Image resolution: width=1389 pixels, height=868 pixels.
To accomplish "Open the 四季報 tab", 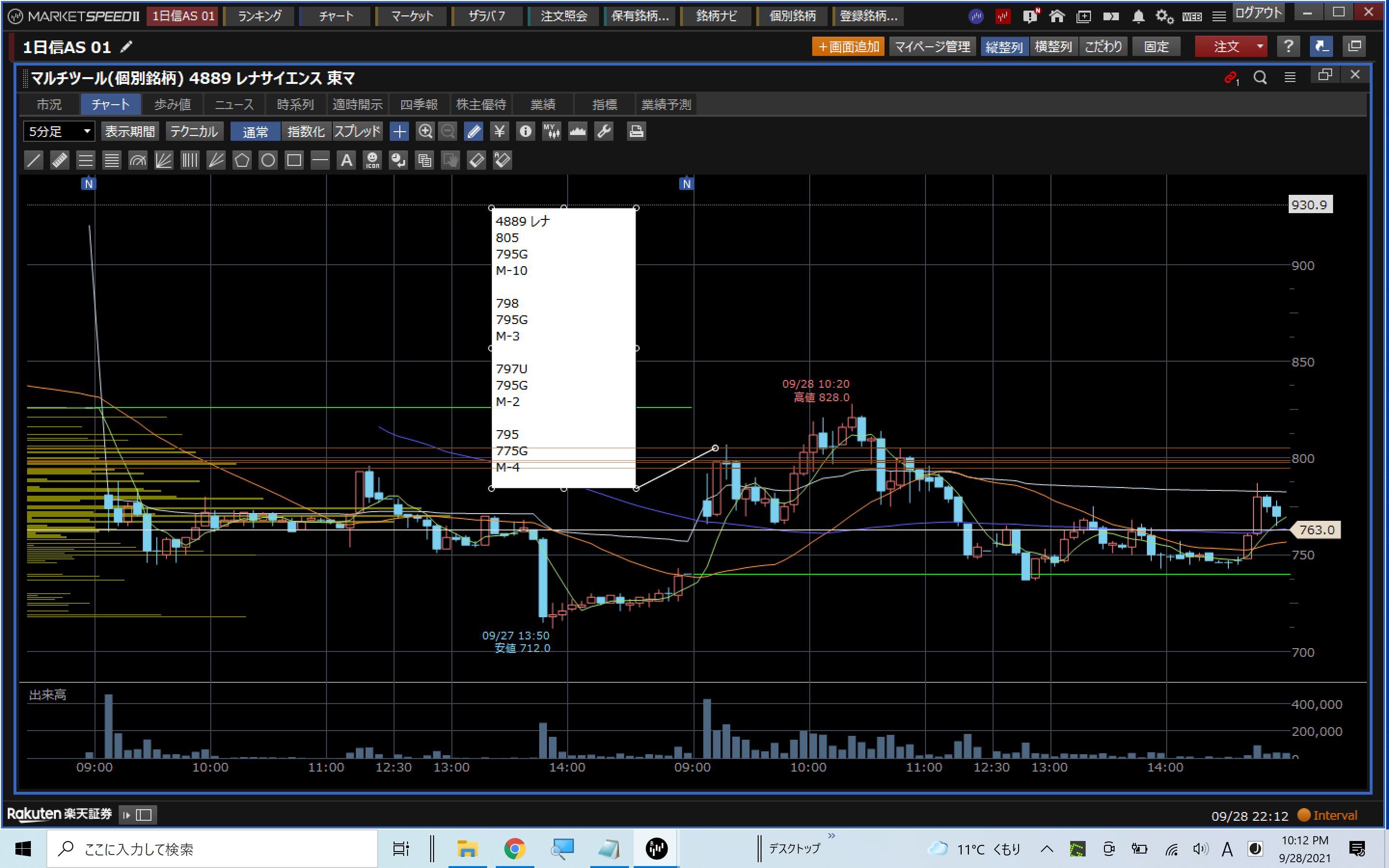I will pos(419,105).
